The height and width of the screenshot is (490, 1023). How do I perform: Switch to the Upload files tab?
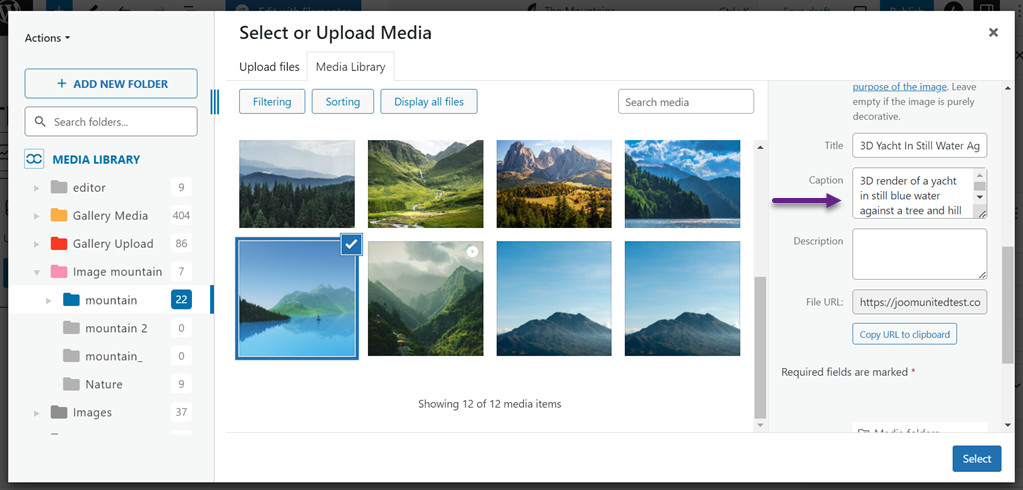269,67
